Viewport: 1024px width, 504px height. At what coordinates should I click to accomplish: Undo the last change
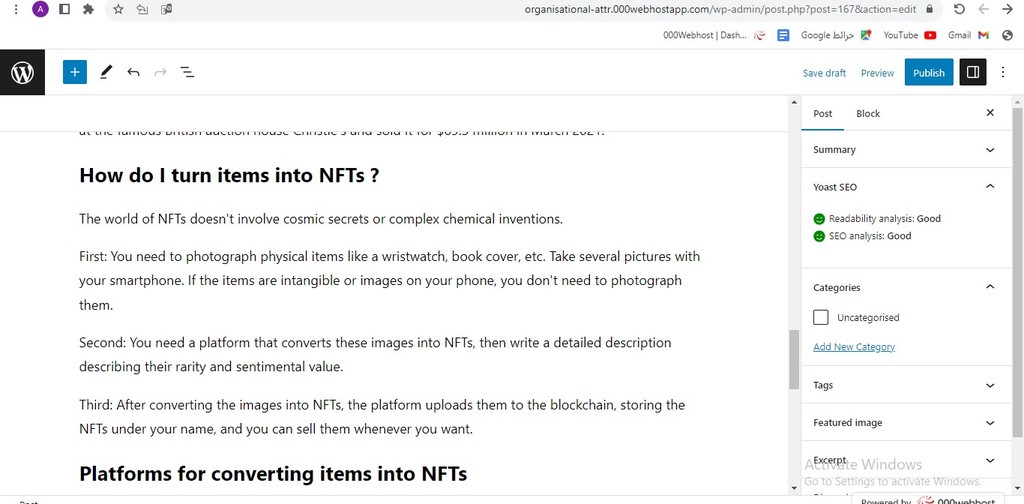click(133, 72)
